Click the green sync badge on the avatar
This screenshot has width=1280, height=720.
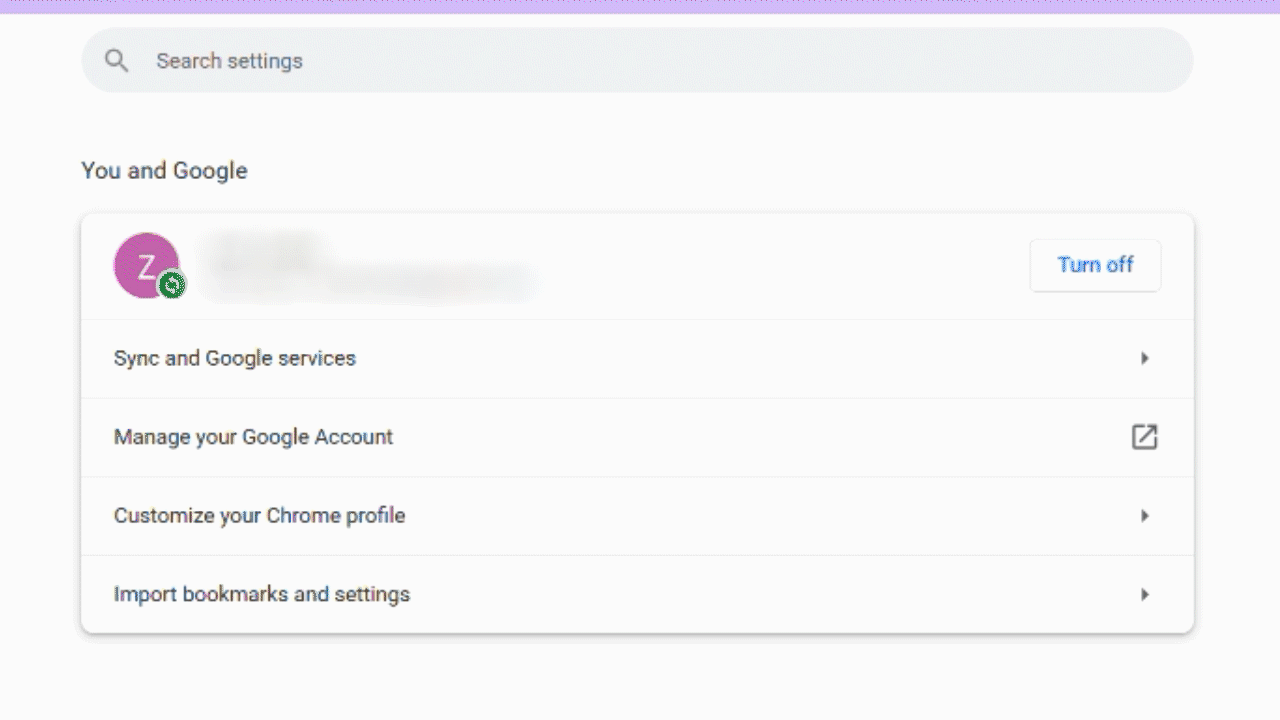point(172,286)
